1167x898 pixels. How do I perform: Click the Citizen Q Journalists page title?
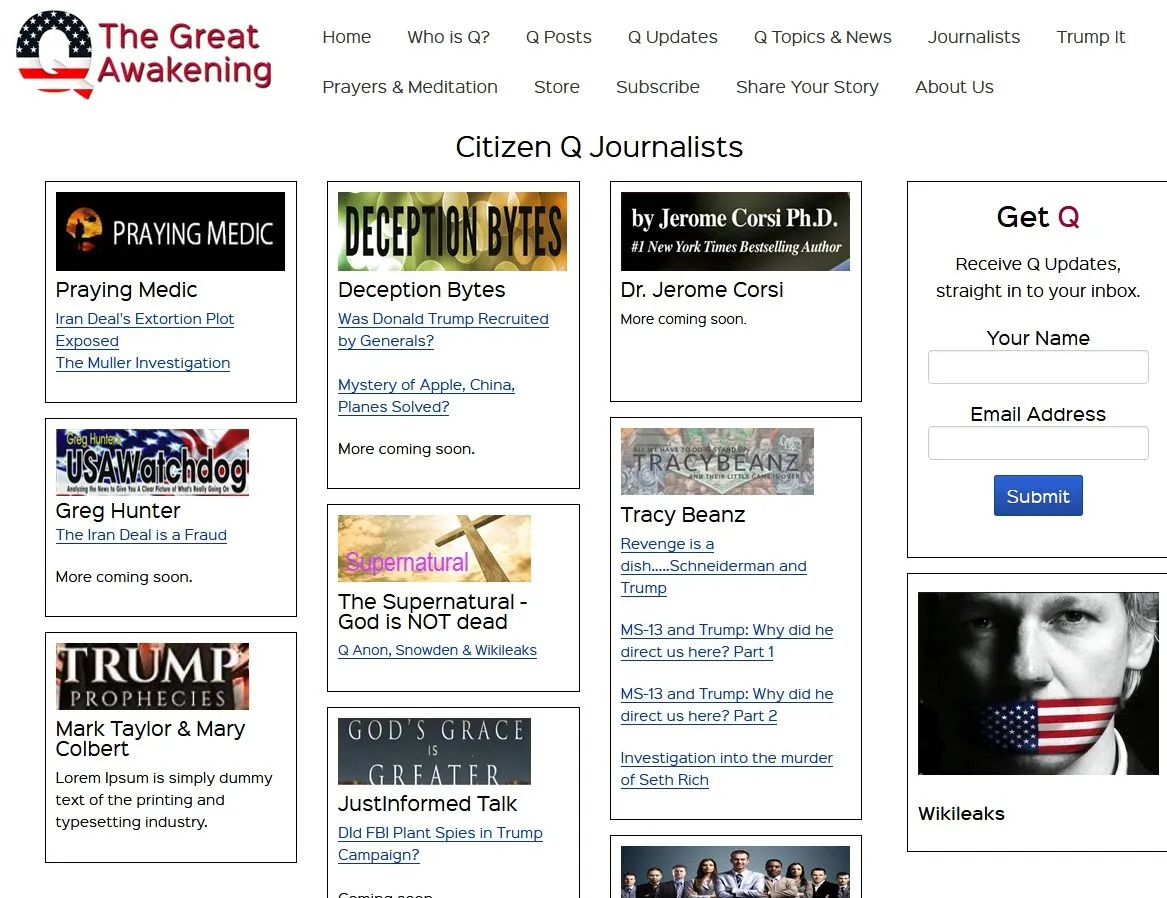599,147
